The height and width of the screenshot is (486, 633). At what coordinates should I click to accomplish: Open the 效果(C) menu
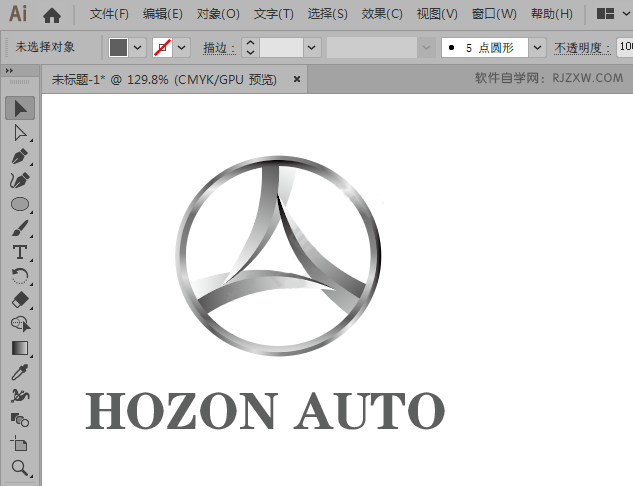coord(382,14)
